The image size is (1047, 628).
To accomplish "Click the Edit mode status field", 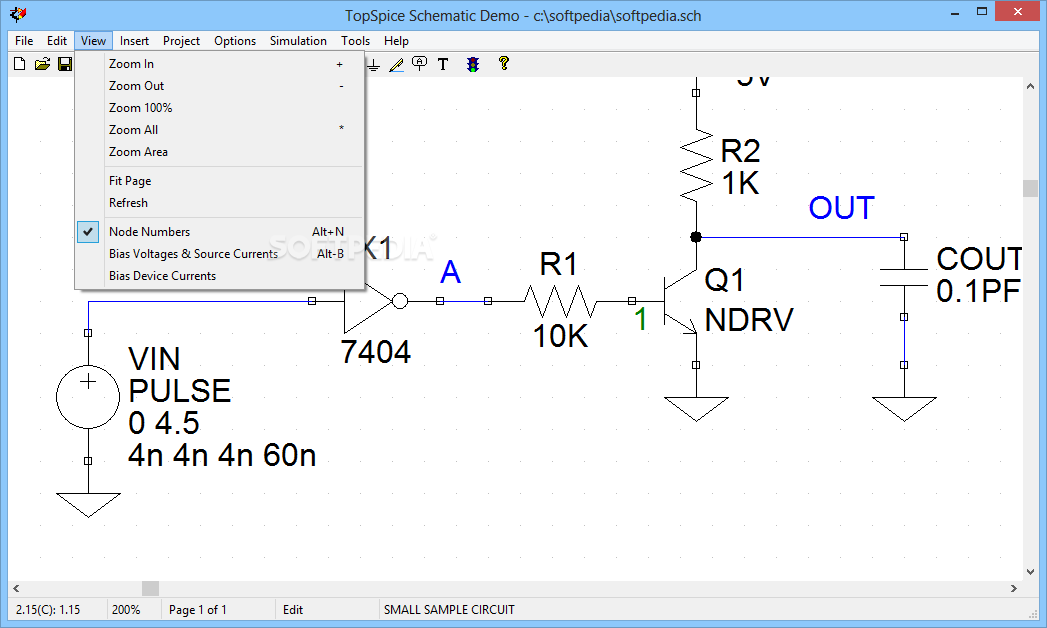I will coord(327,609).
